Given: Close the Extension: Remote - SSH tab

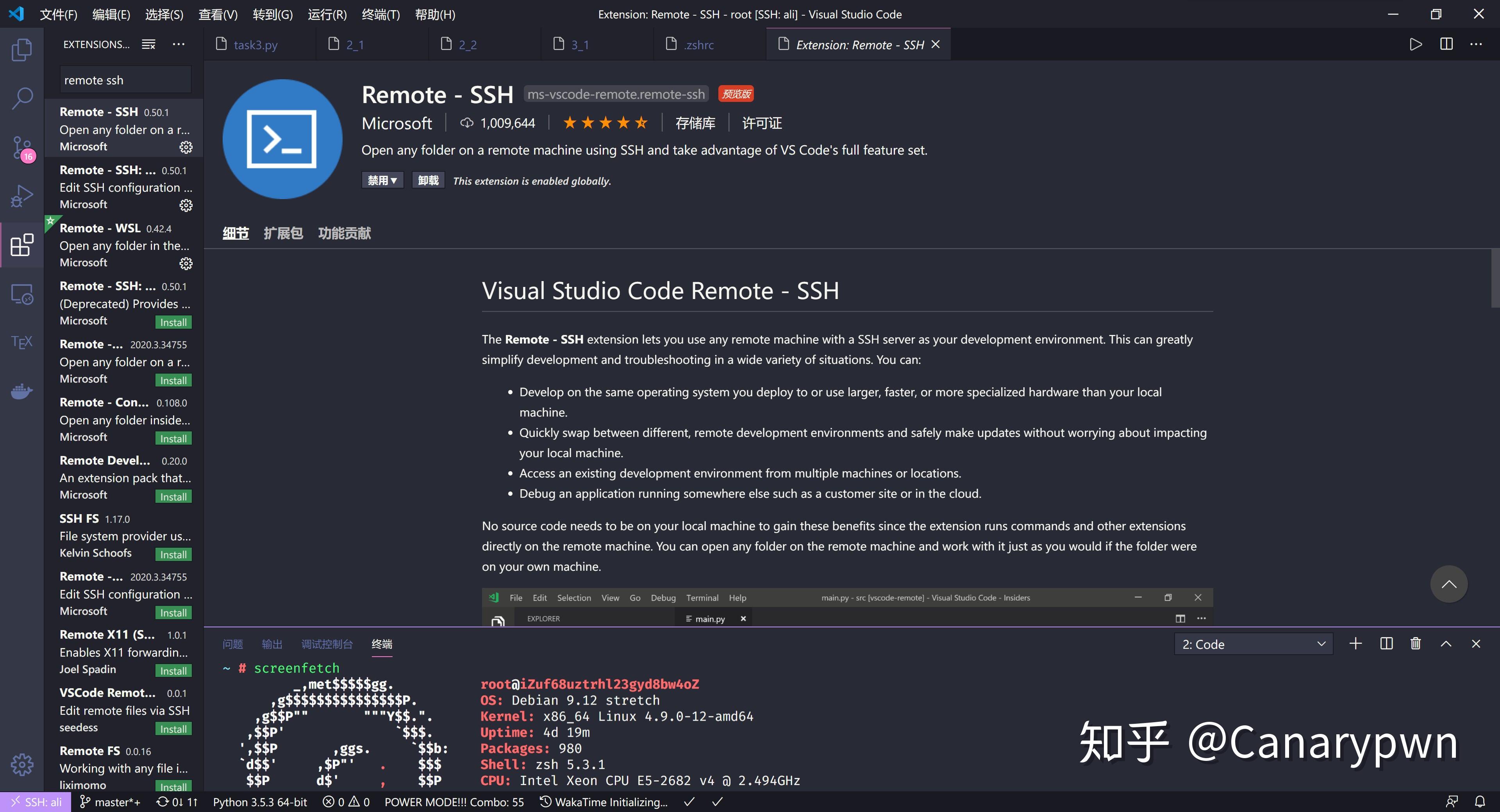Looking at the screenshot, I should pyautogui.click(x=936, y=44).
